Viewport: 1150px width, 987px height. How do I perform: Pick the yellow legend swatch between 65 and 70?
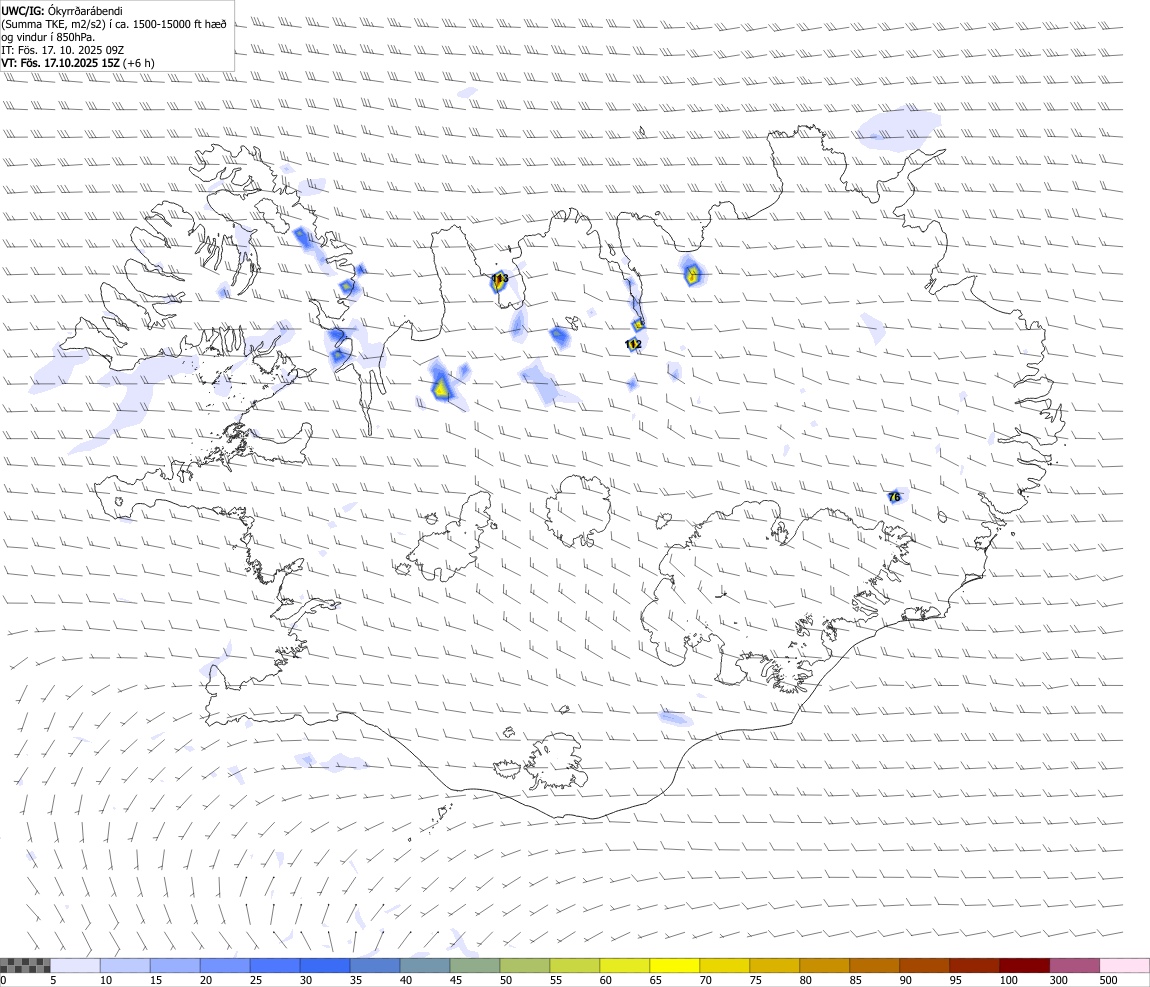[674, 965]
